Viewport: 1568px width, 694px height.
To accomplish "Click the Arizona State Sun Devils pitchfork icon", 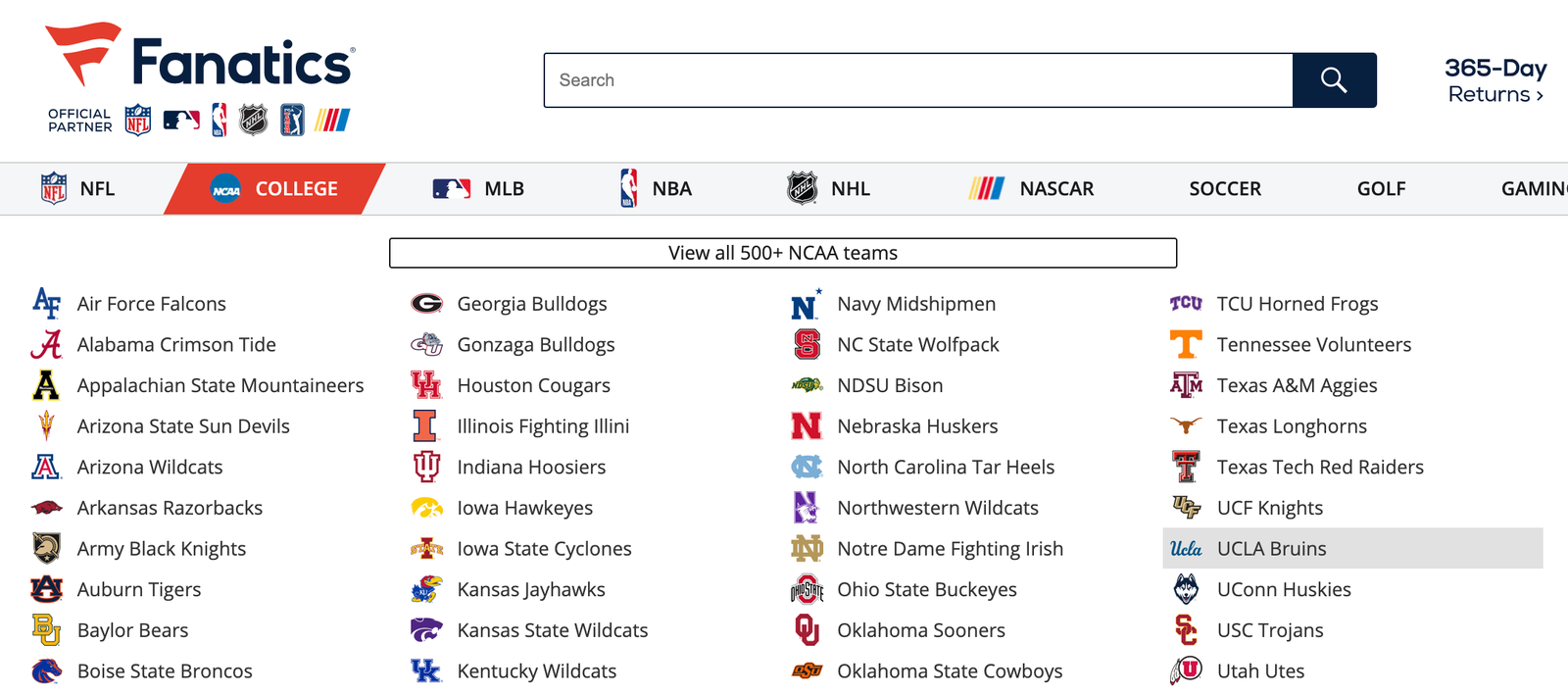I will click(x=46, y=426).
